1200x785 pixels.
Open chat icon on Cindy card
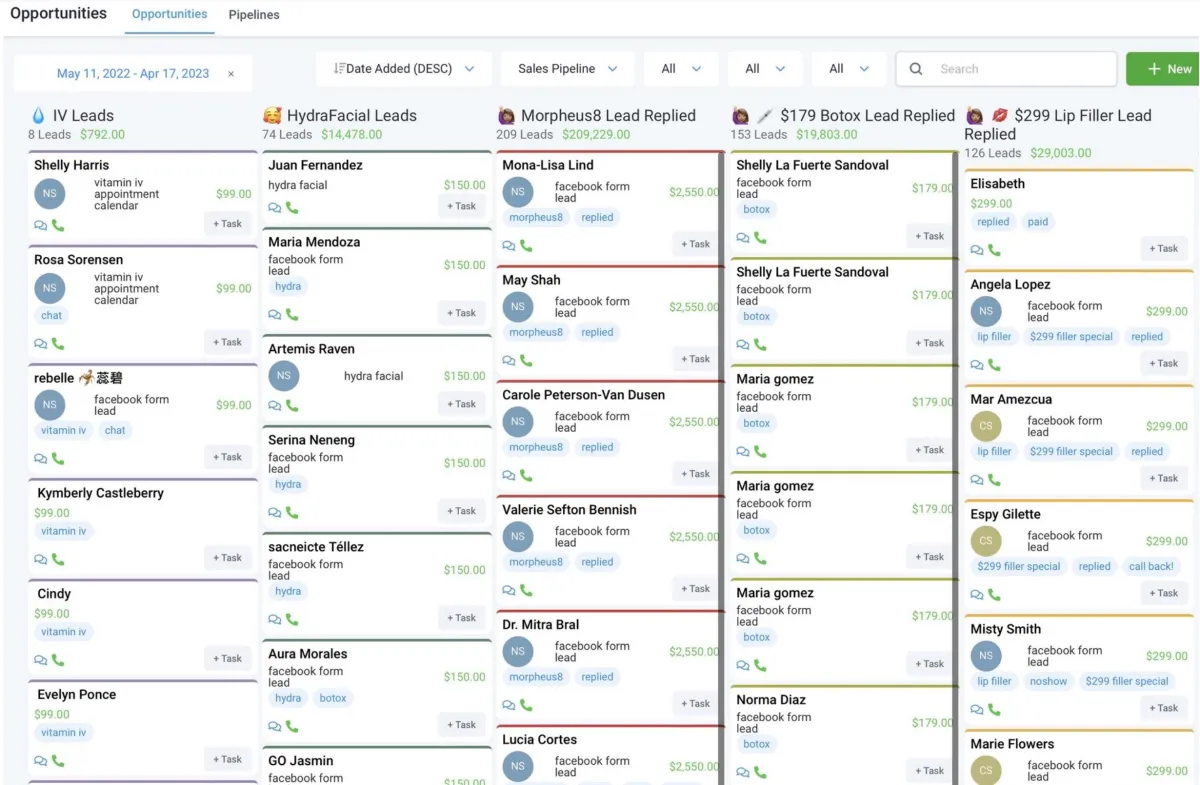(41, 660)
